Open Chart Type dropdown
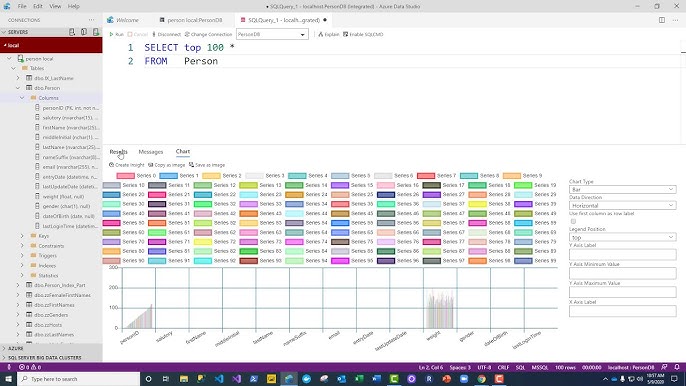The width and height of the screenshot is (686, 386). click(623, 189)
